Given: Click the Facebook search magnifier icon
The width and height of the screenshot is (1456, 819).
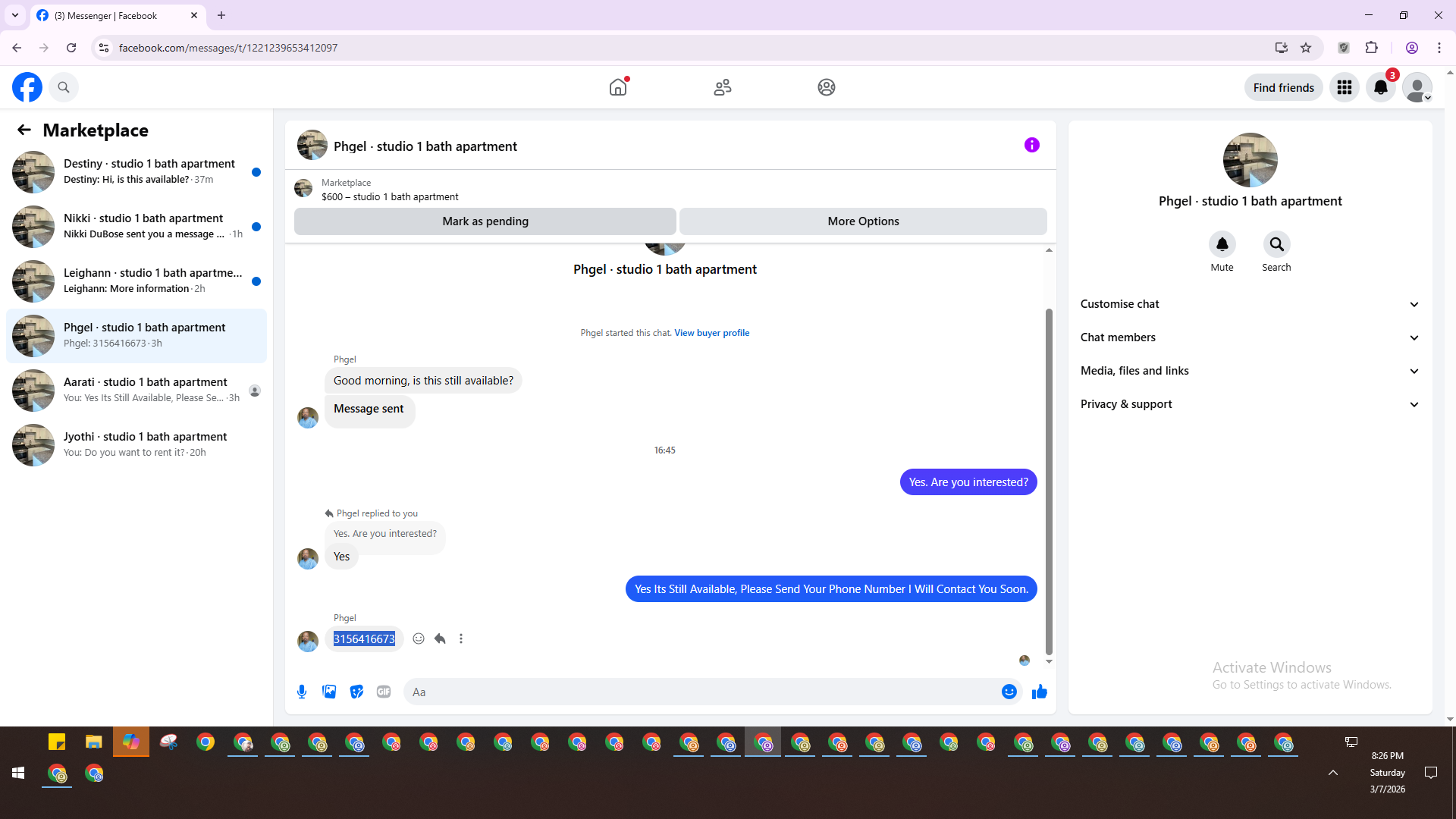Looking at the screenshot, I should [64, 87].
